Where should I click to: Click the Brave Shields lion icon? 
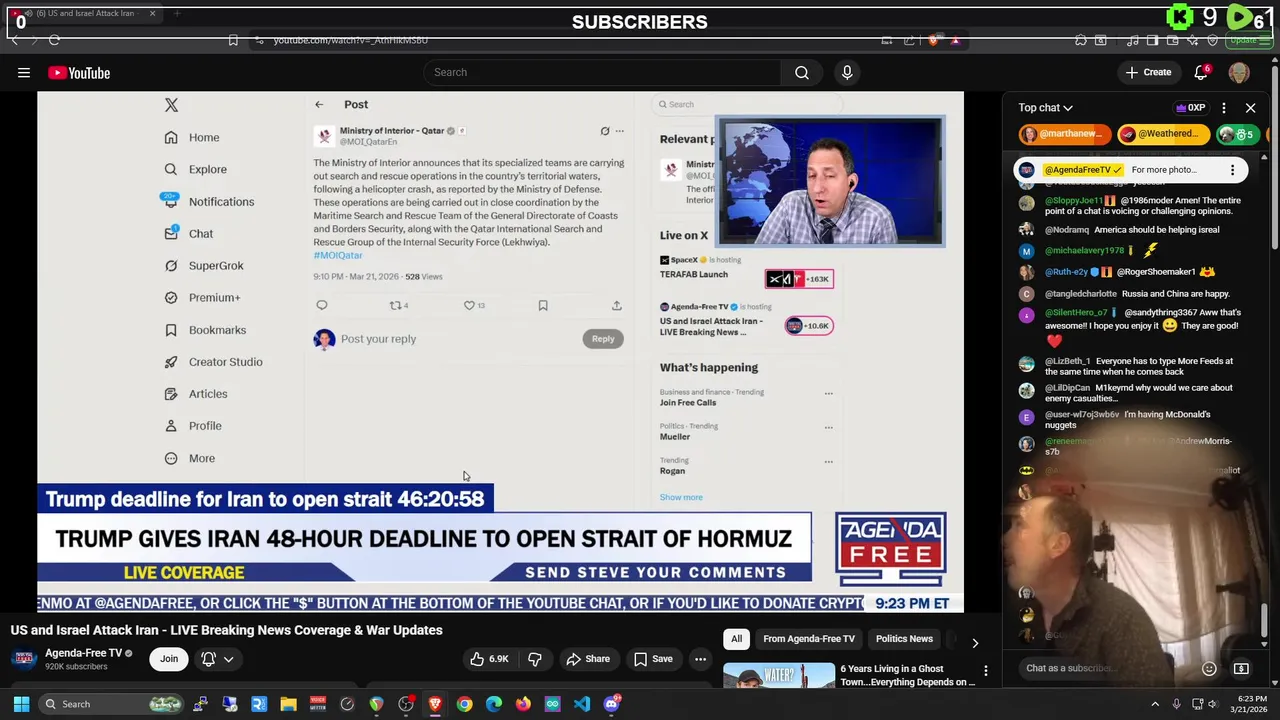[x=933, y=40]
